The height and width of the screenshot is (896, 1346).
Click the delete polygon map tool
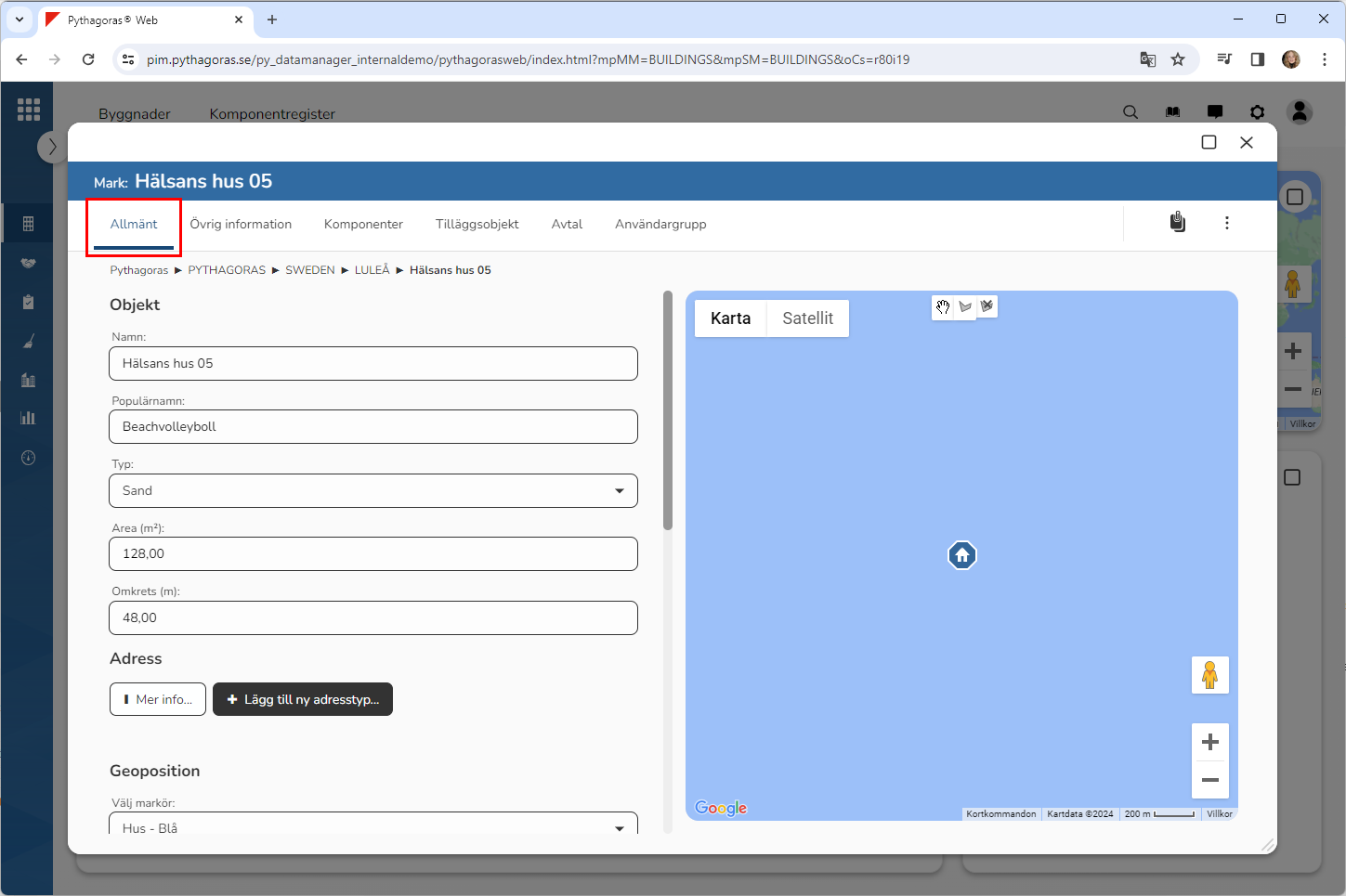coord(987,306)
